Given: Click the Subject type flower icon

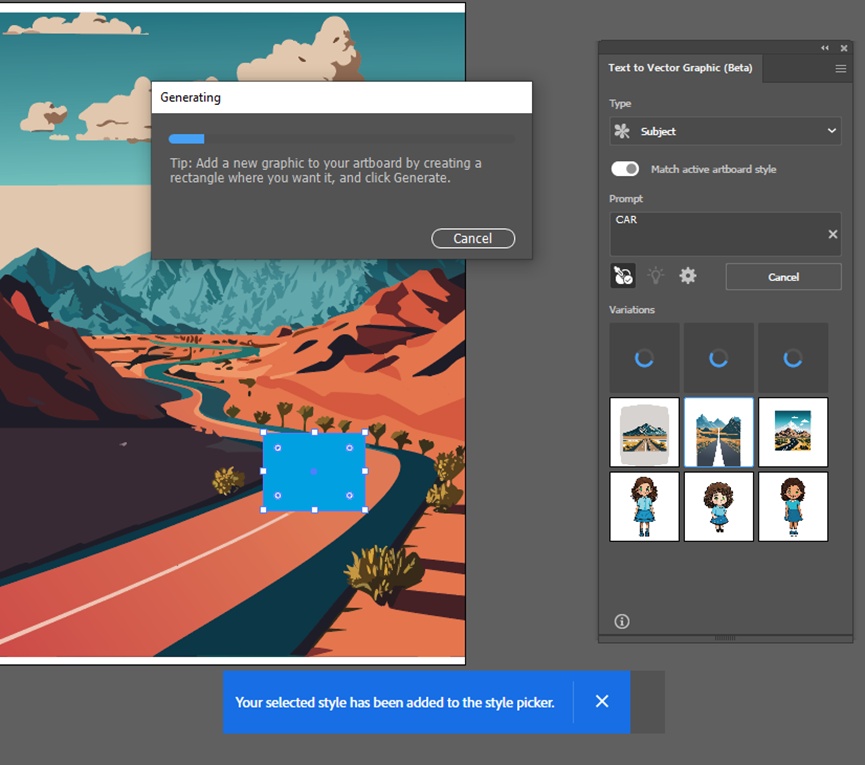Looking at the screenshot, I should click(x=622, y=131).
